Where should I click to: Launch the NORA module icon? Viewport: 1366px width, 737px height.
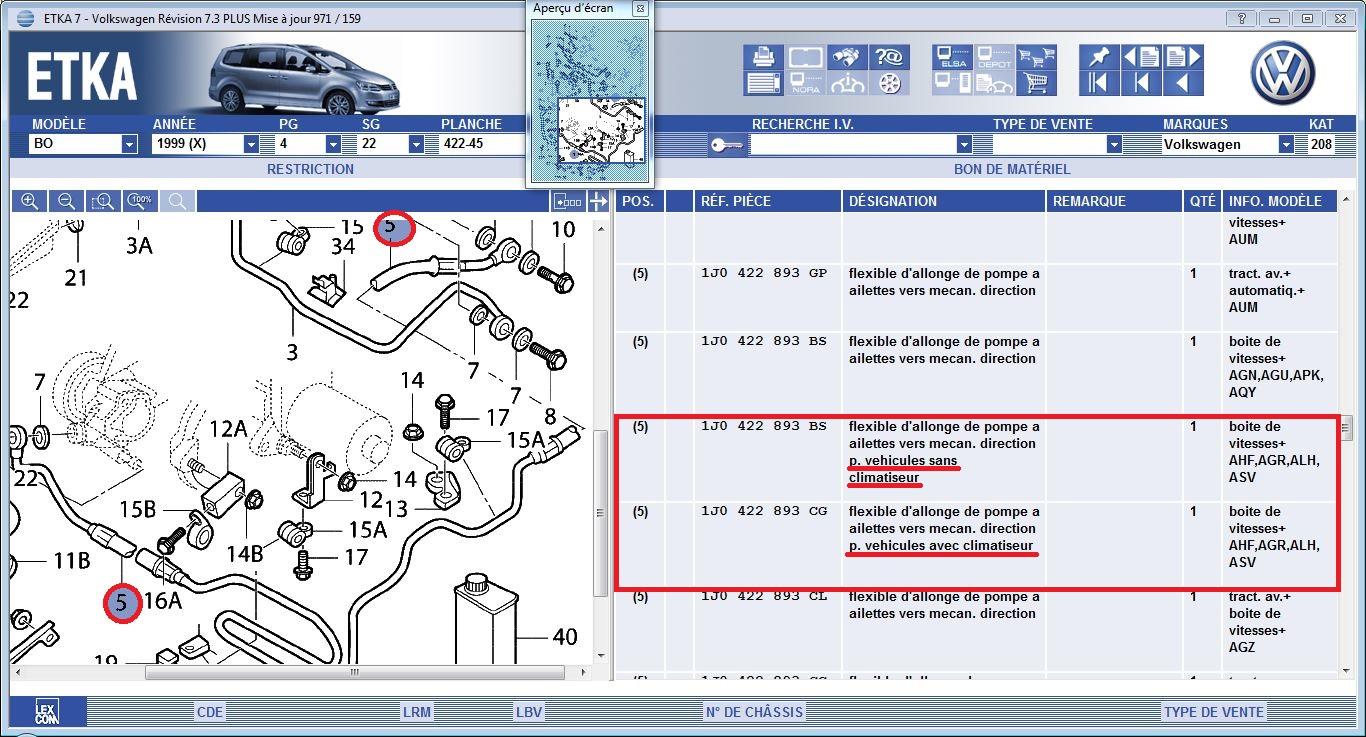805,83
